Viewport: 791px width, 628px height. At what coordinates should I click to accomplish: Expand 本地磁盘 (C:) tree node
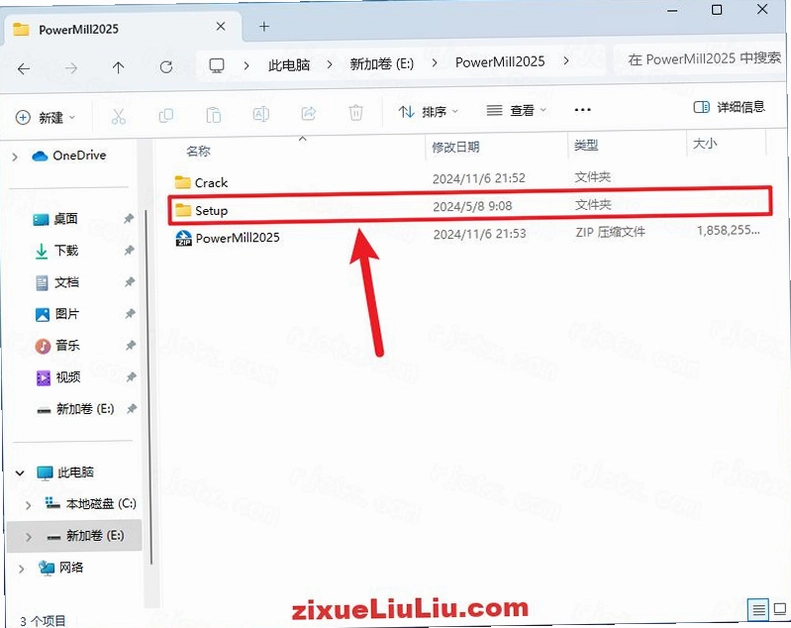coord(28,505)
